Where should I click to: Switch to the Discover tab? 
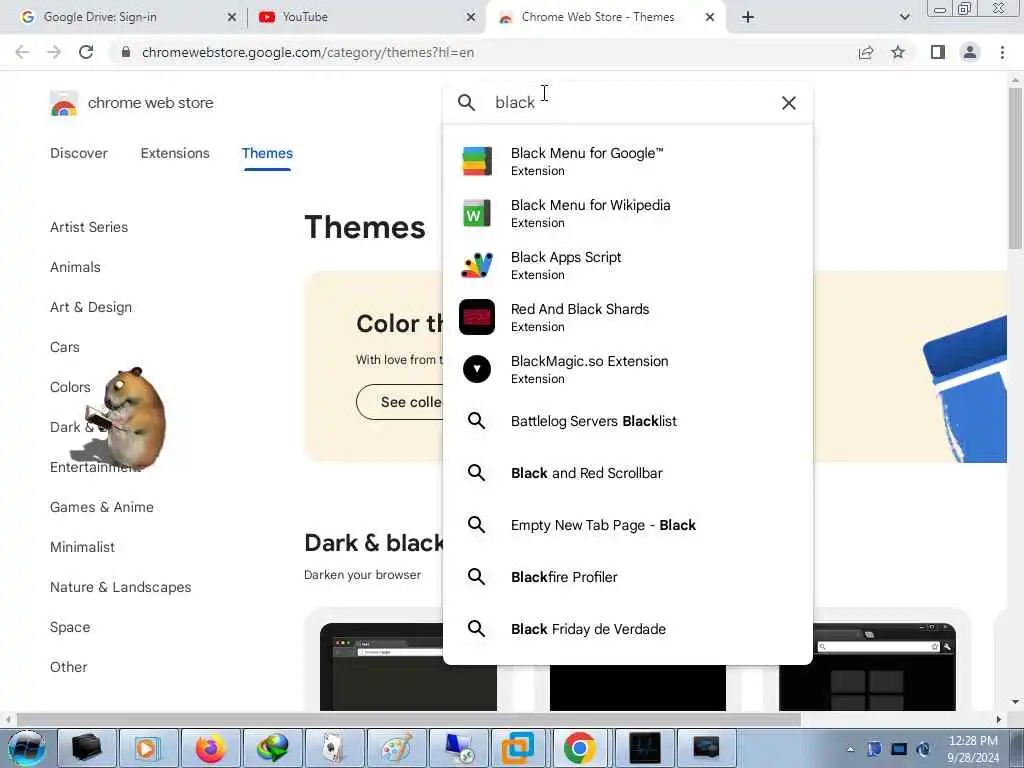click(x=78, y=153)
